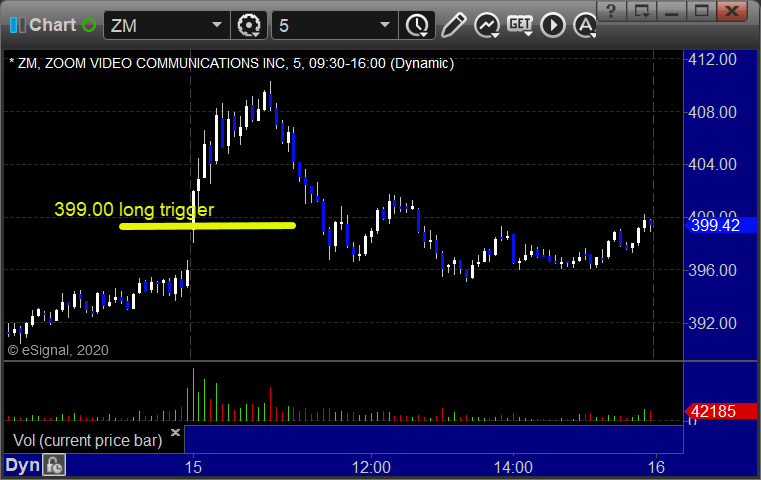
Task: Click the 399.42 current price marker
Action: (721, 225)
